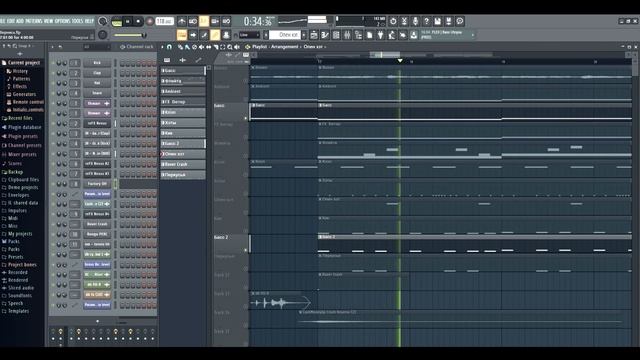
Task: Open the PATTERNS menu
Action: point(34,21)
